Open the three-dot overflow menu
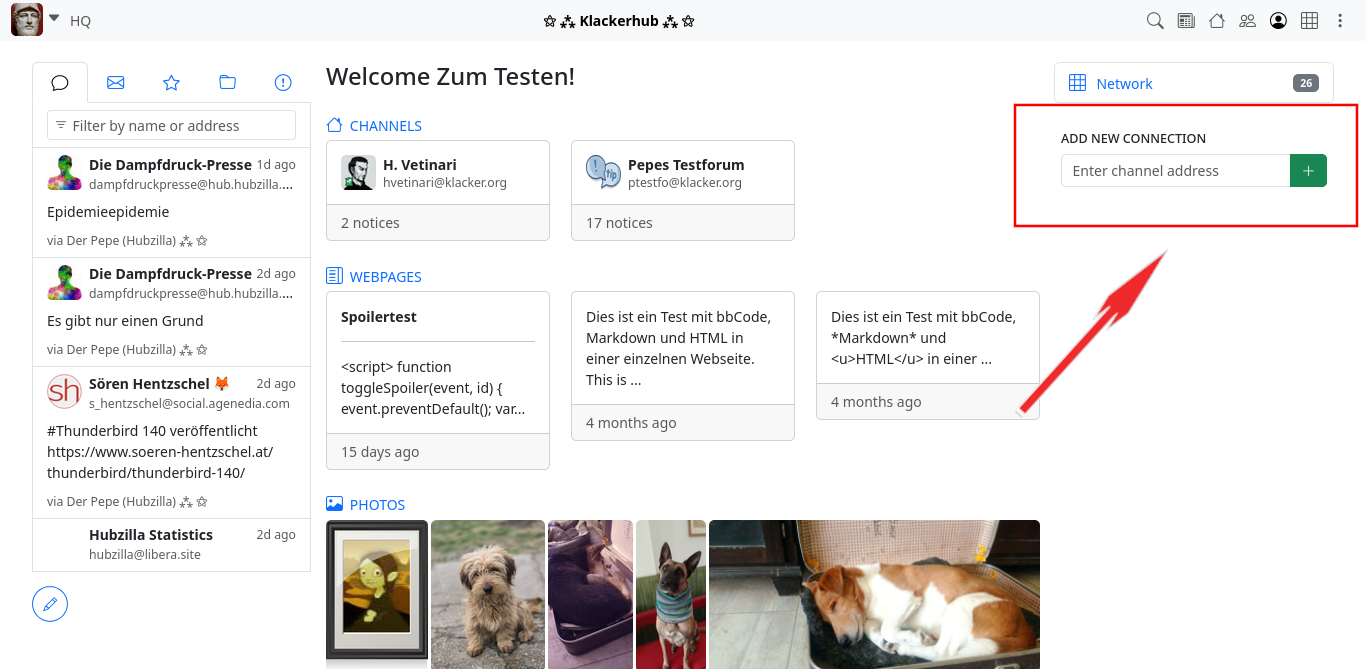 pos(1340,20)
